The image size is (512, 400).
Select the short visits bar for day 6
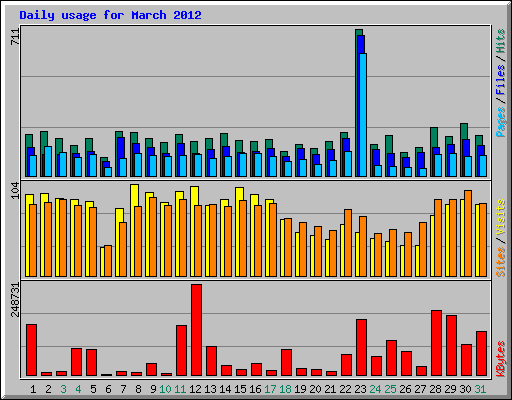point(102,262)
